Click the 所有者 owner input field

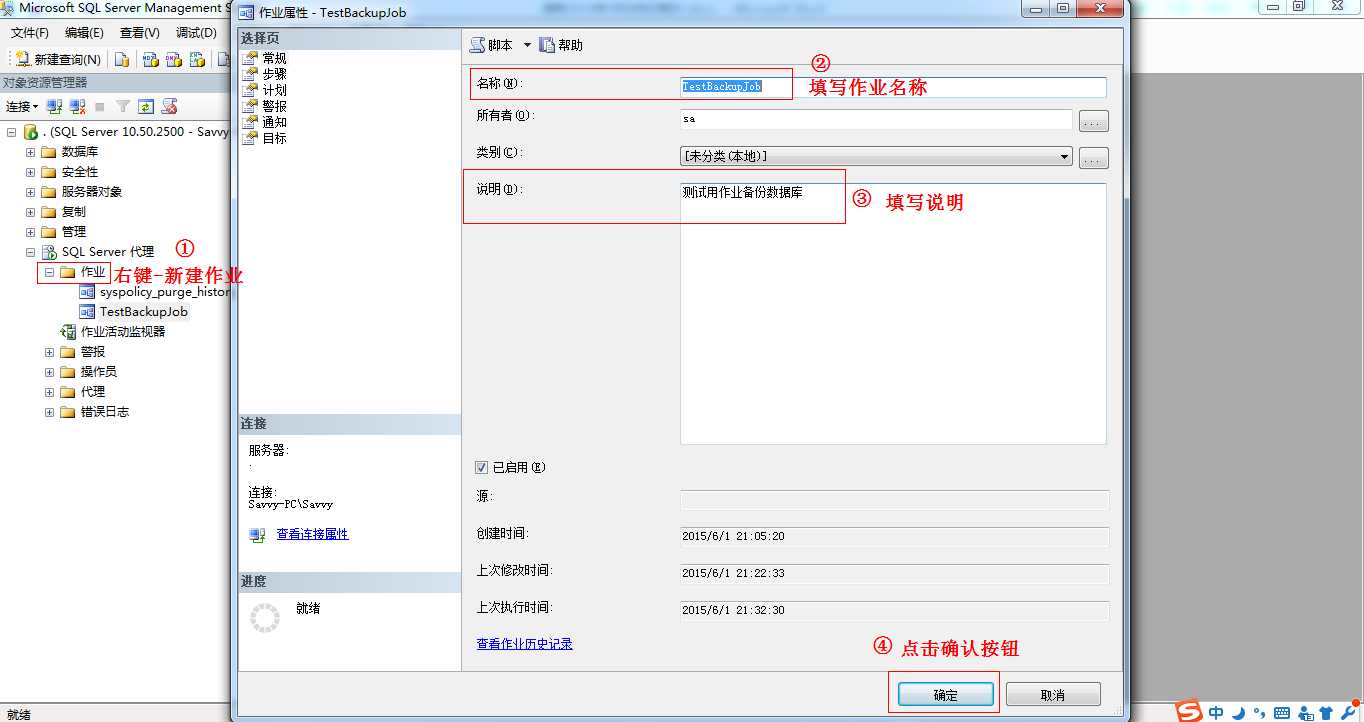[x=876, y=120]
